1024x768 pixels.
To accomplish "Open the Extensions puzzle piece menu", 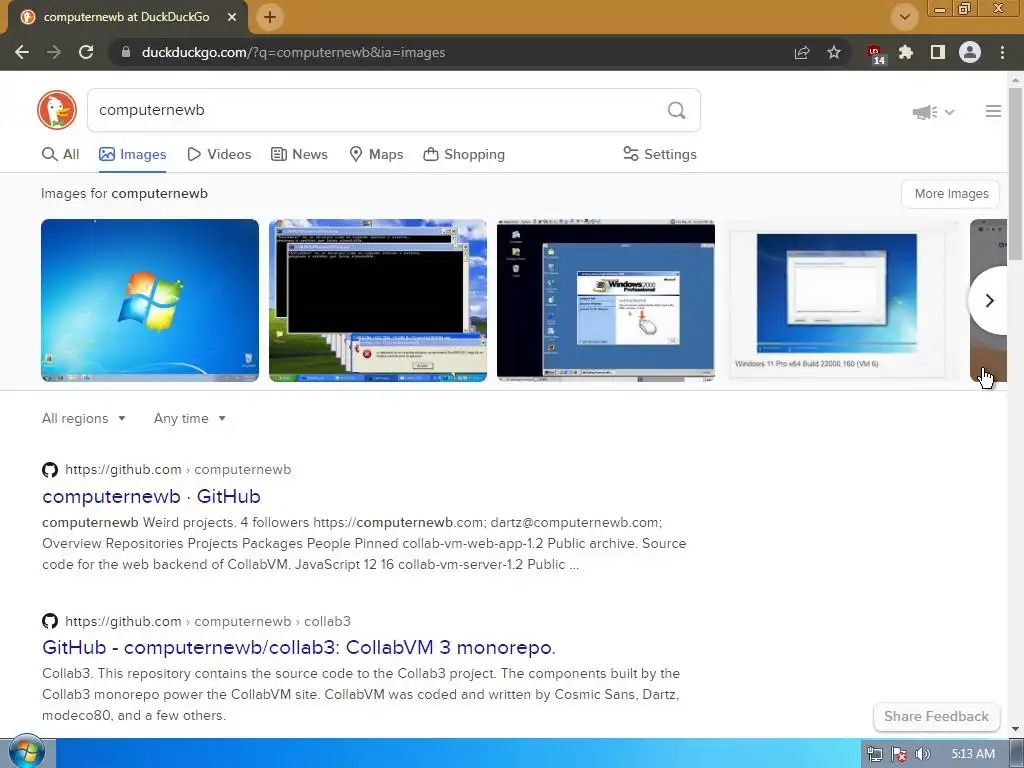I will click(x=906, y=52).
